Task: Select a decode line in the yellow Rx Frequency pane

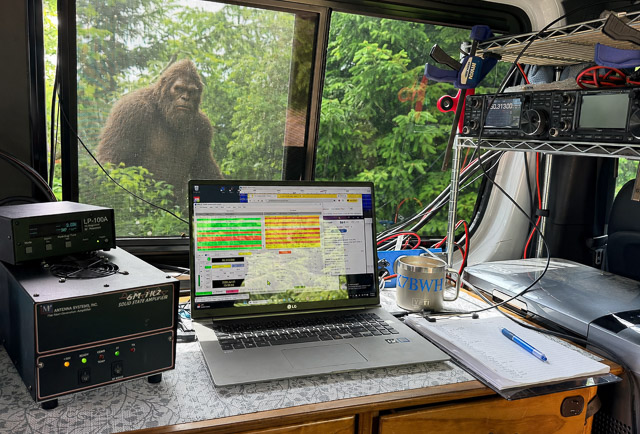Action: 293,231
